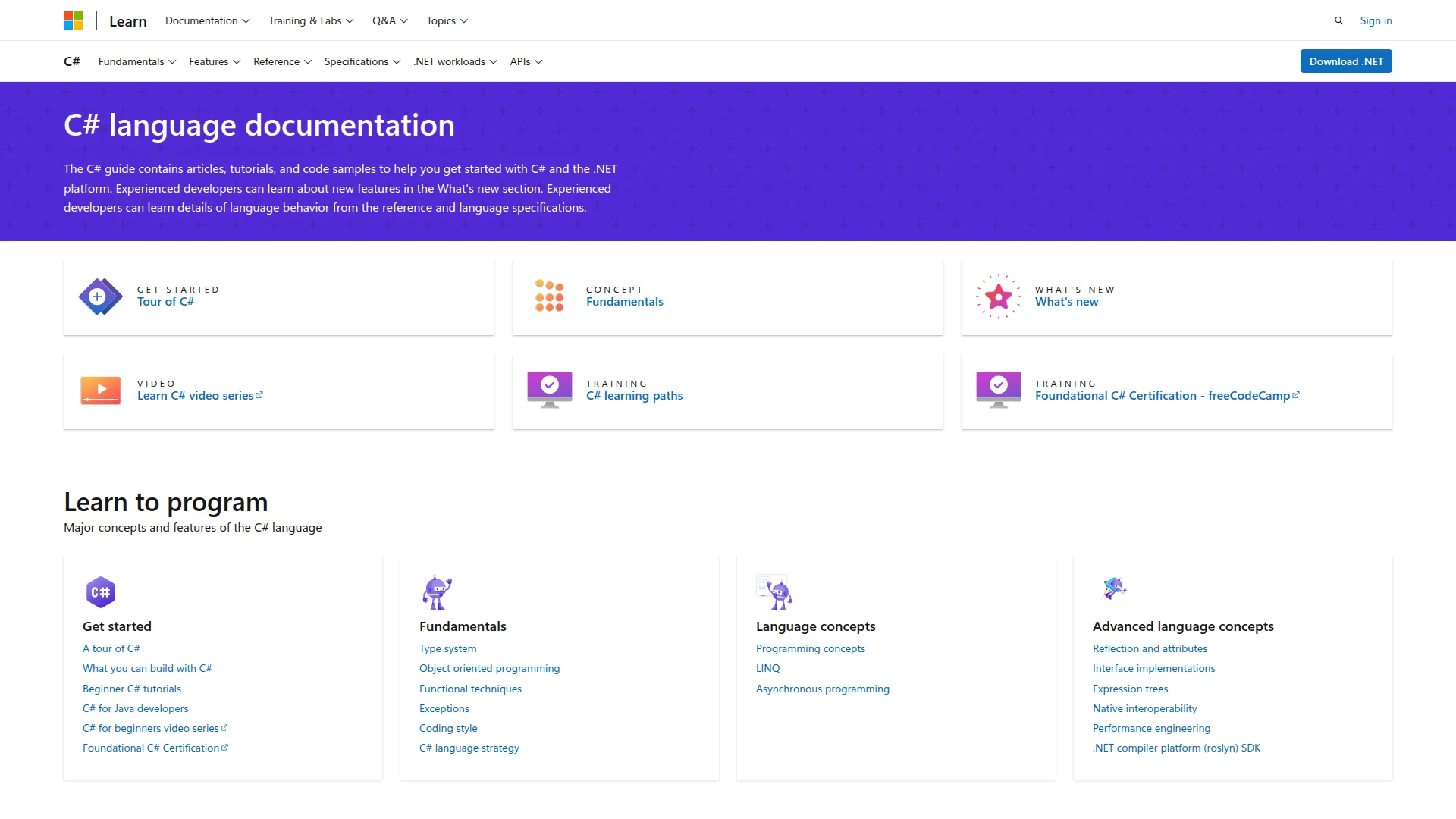Open C# language strategy link

[x=469, y=748]
